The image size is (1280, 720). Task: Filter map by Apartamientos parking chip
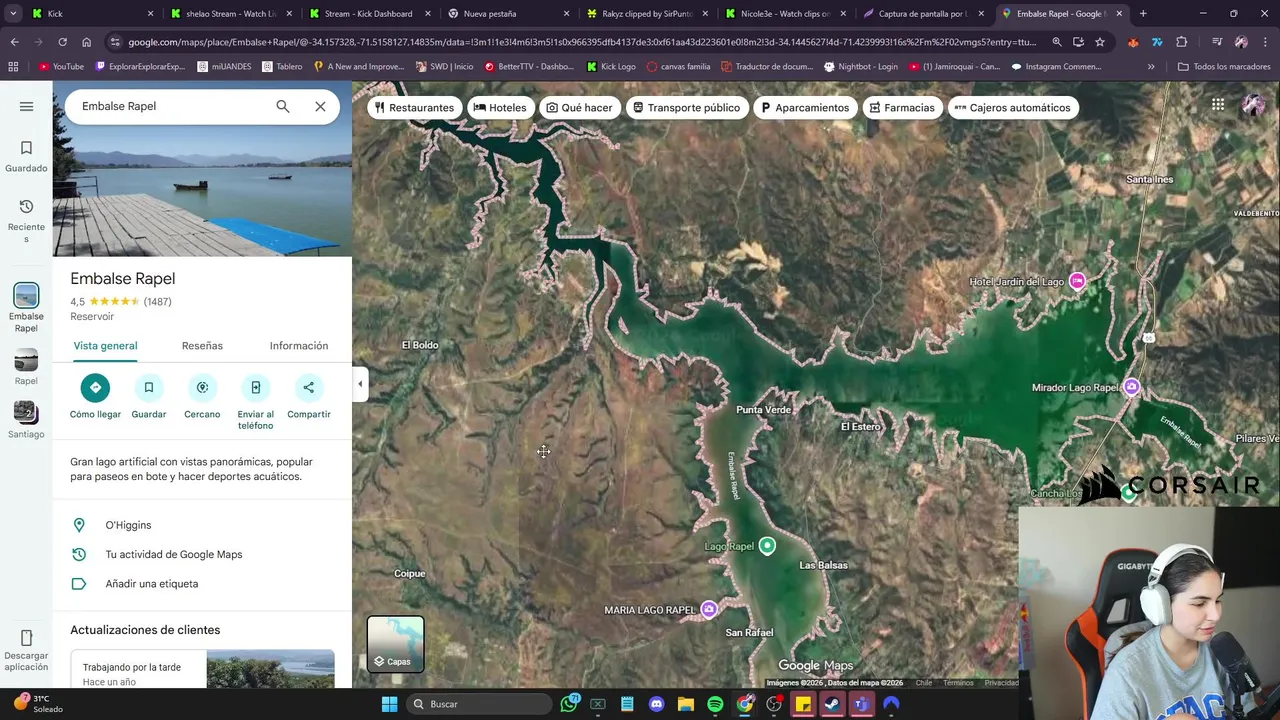tap(805, 108)
